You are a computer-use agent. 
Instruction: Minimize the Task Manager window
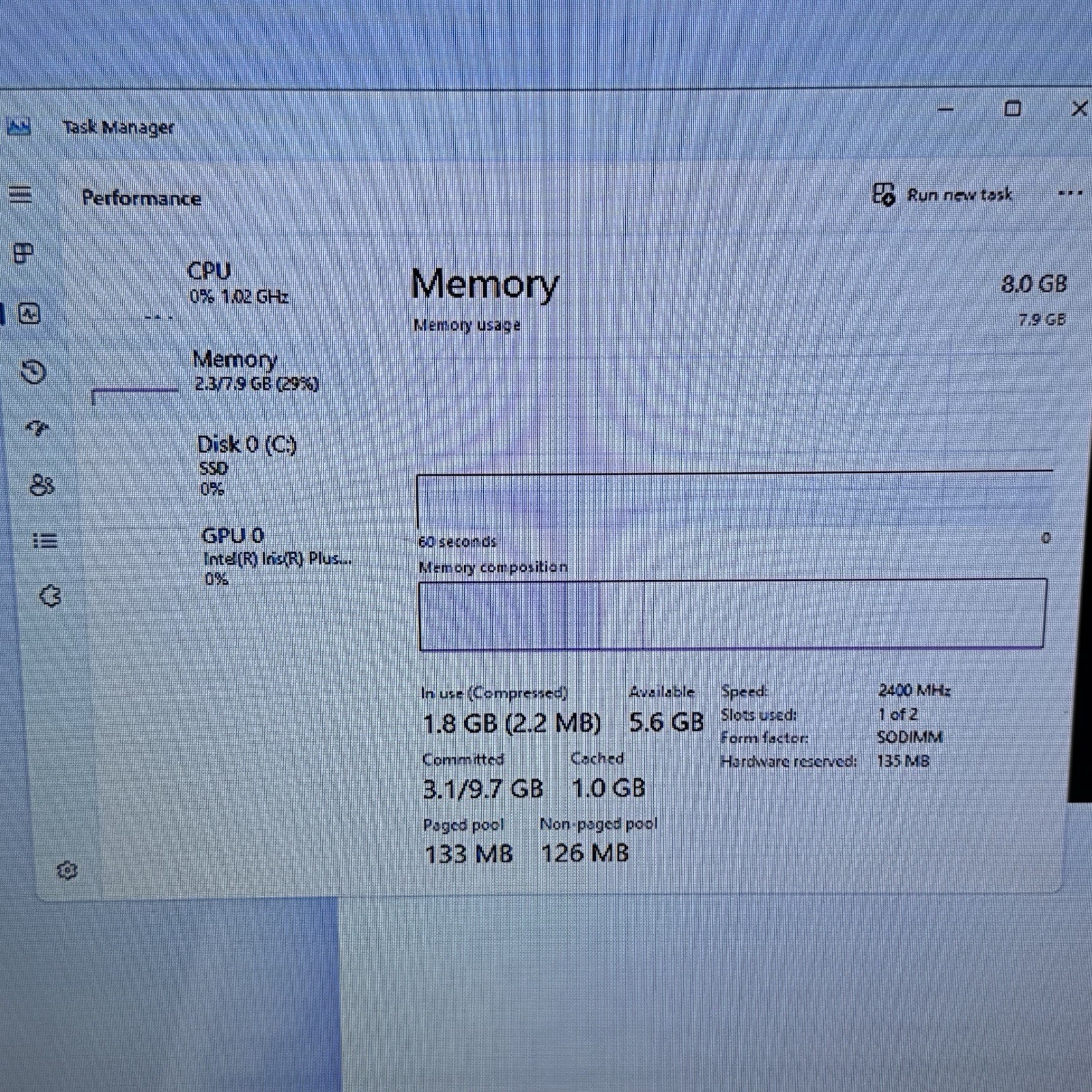[945, 109]
